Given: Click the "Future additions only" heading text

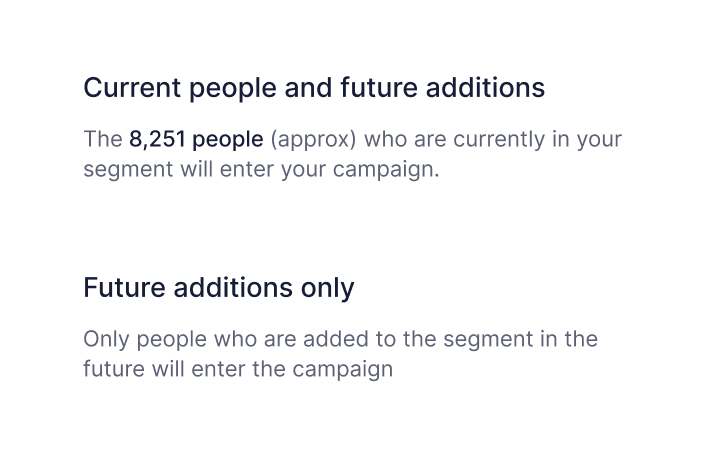Looking at the screenshot, I should tap(218, 288).
